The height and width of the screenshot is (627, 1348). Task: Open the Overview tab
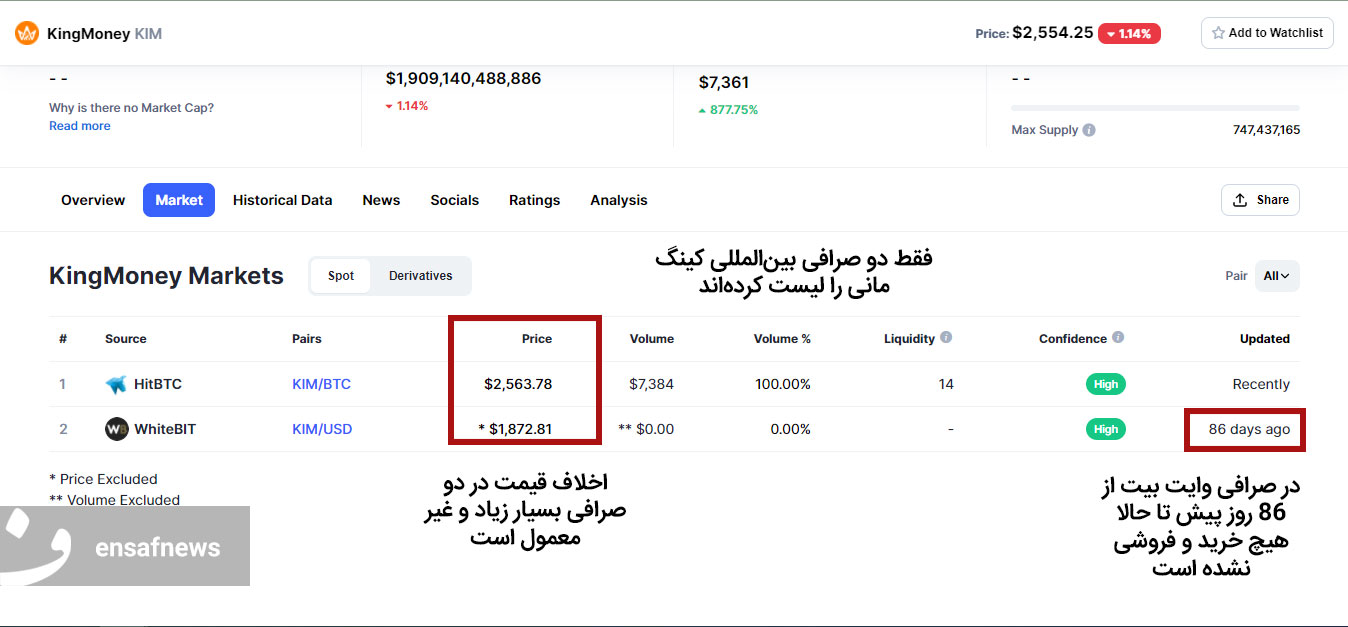point(93,200)
